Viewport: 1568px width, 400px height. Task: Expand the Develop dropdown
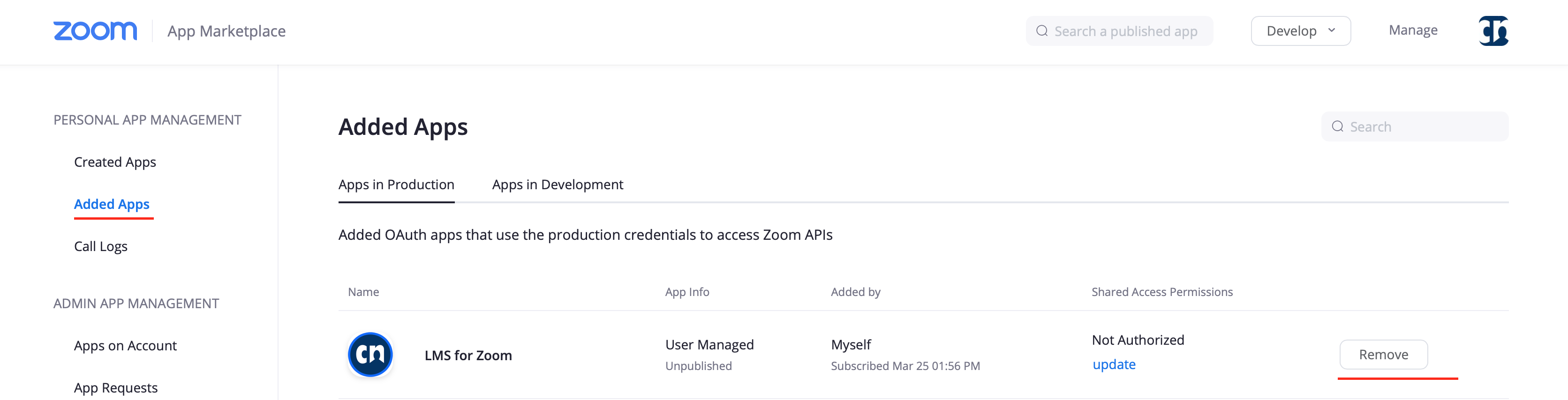pos(1300,31)
